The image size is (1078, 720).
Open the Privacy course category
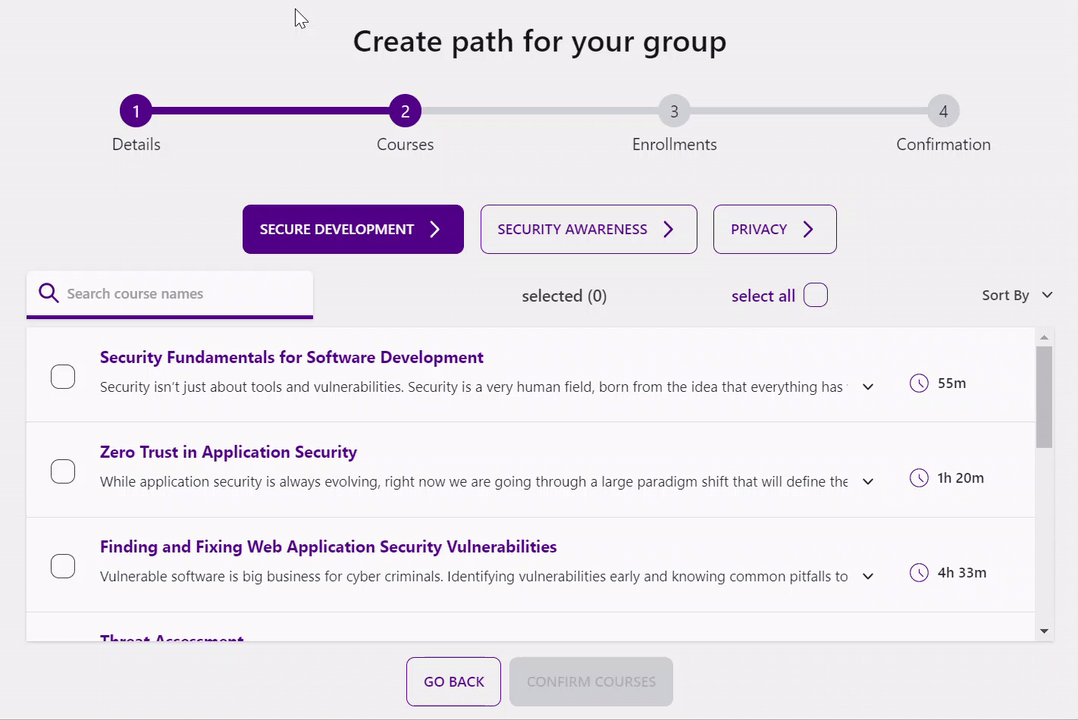tap(774, 229)
